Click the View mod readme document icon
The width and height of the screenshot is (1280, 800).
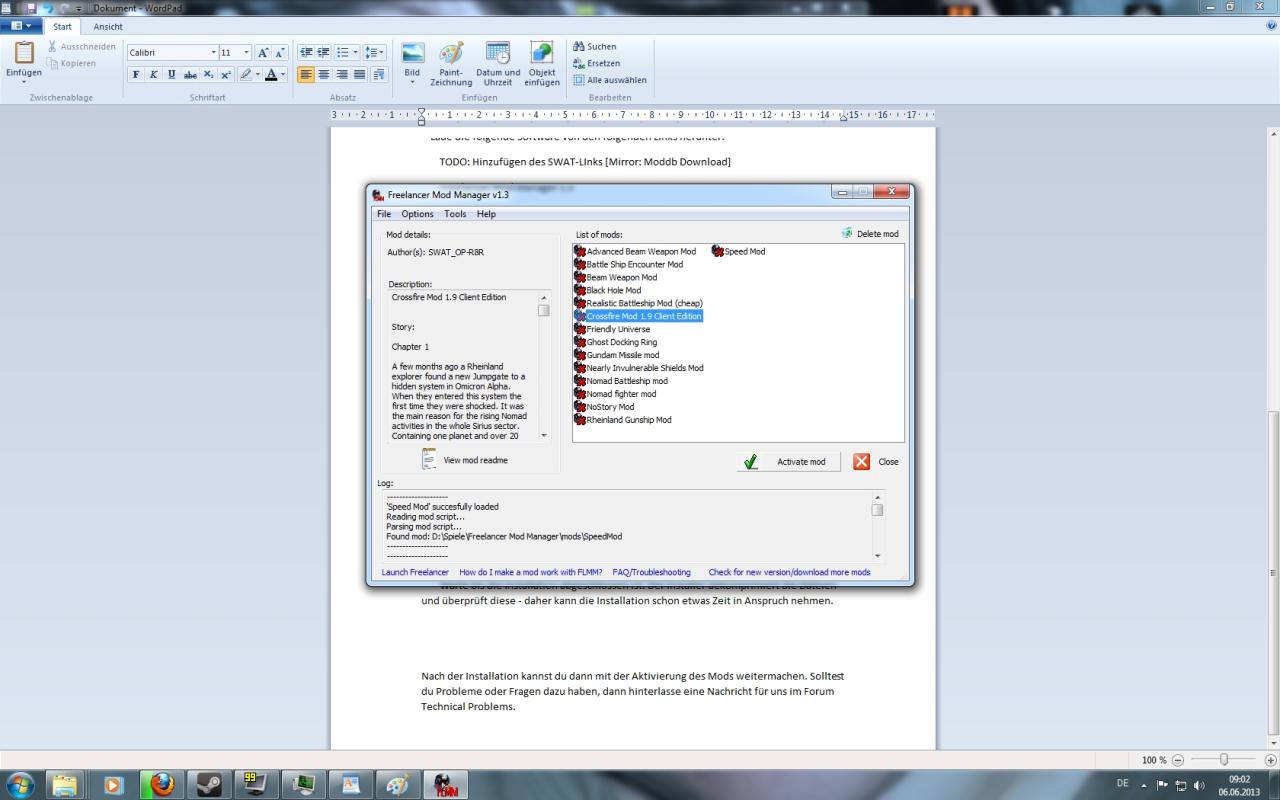pyautogui.click(x=429, y=459)
